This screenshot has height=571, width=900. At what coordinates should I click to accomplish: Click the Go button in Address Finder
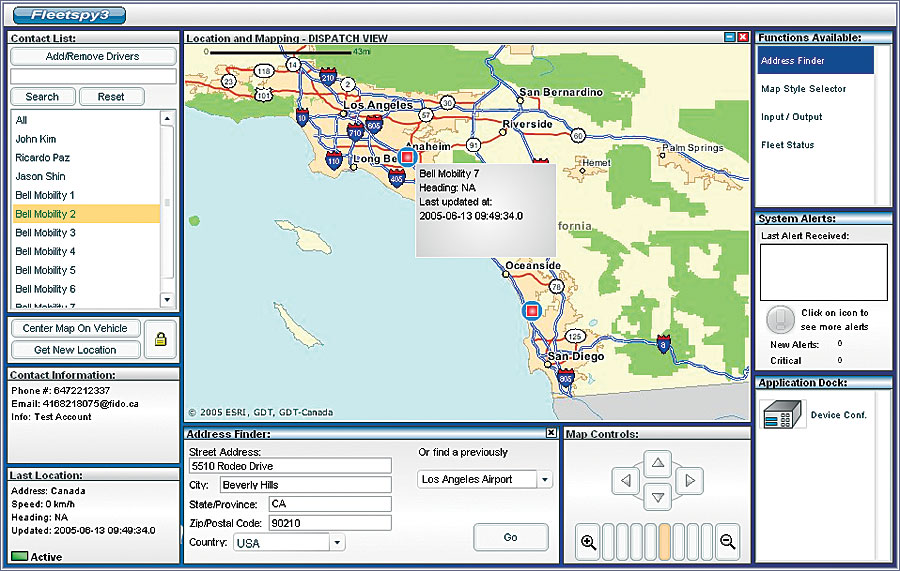click(510, 538)
